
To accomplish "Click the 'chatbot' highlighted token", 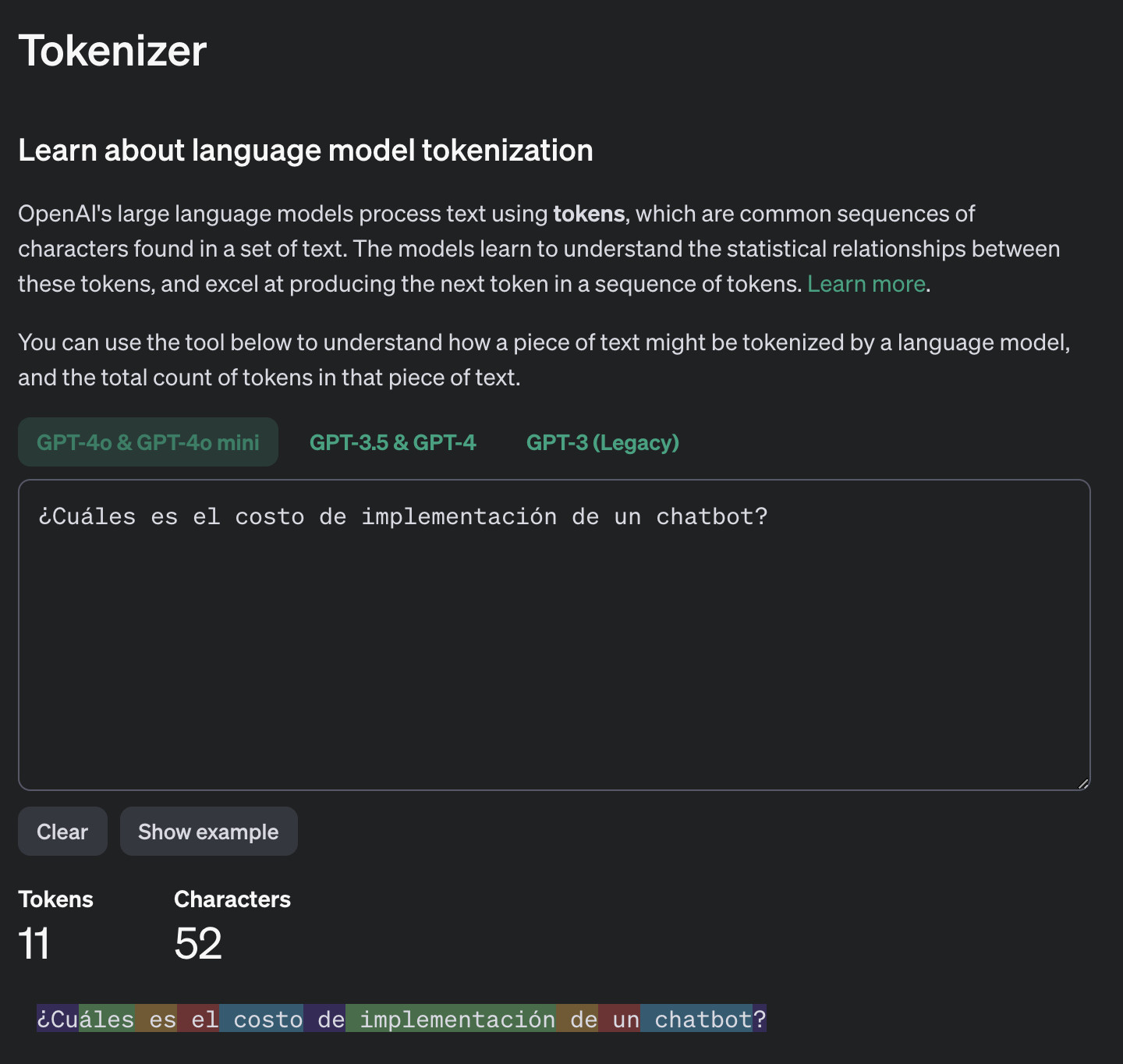I will (696, 1019).
